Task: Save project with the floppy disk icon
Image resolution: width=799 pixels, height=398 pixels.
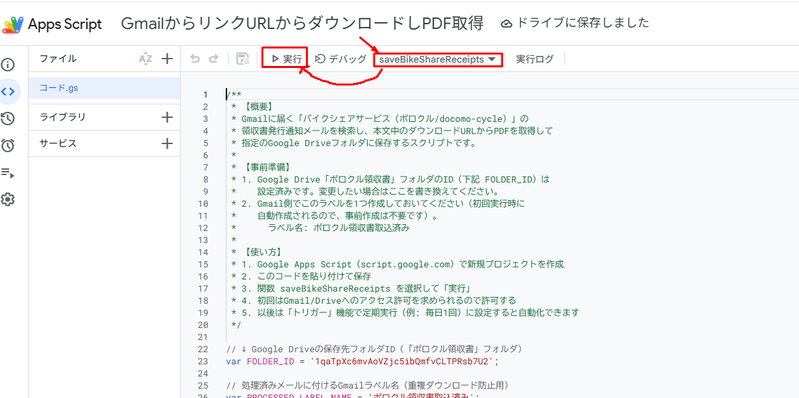Action: (x=243, y=59)
